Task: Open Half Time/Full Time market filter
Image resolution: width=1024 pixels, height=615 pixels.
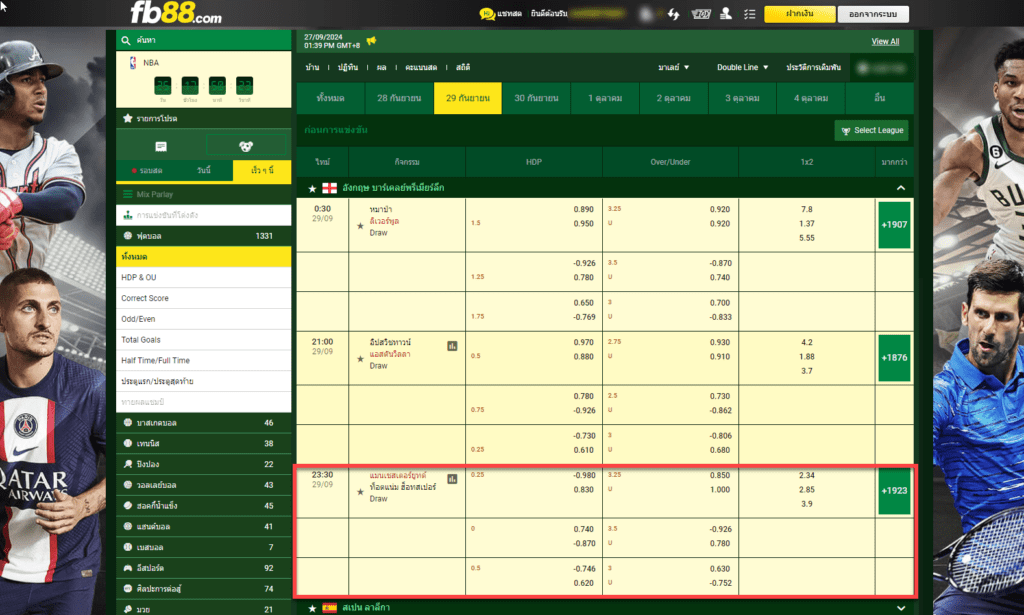Action: 203,360
